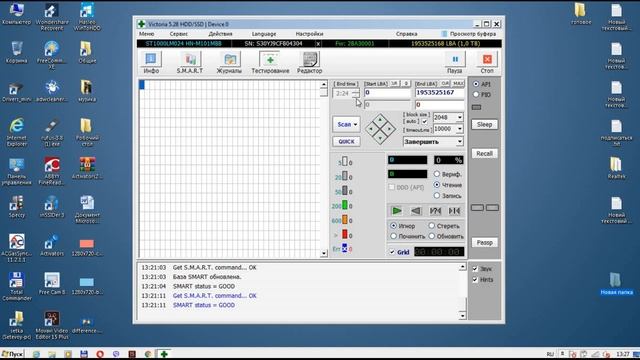Open the Завершить action dropdown
Viewport: 640px width, 360px height.
click(x=460, y=142)
